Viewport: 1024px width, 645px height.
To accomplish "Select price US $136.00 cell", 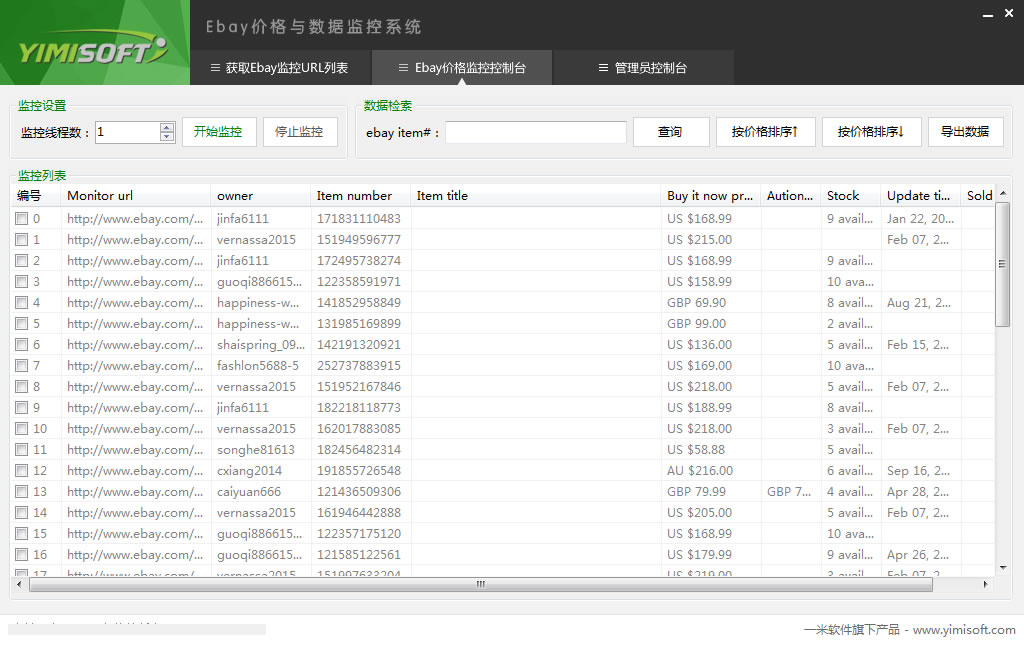I will [x=699, y=344].
